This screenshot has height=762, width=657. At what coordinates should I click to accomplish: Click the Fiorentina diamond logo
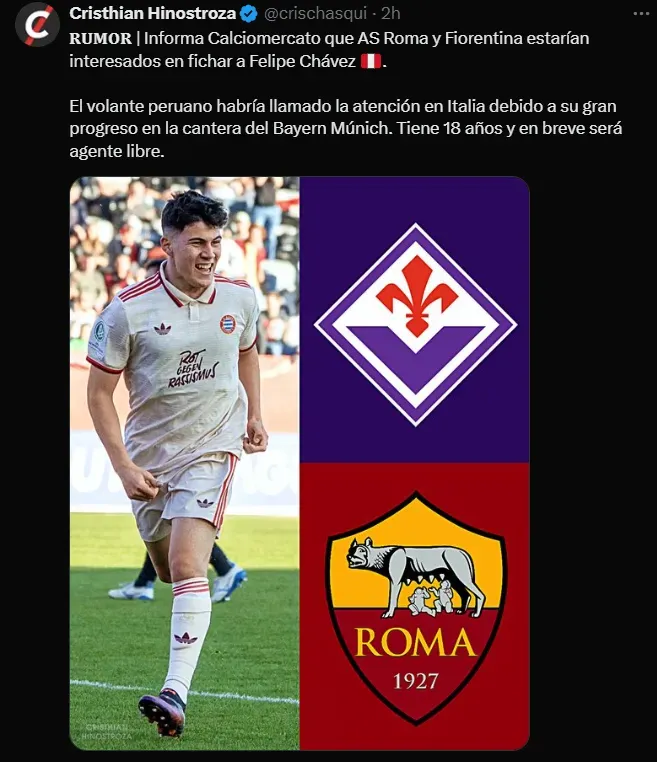click(415, 324)
